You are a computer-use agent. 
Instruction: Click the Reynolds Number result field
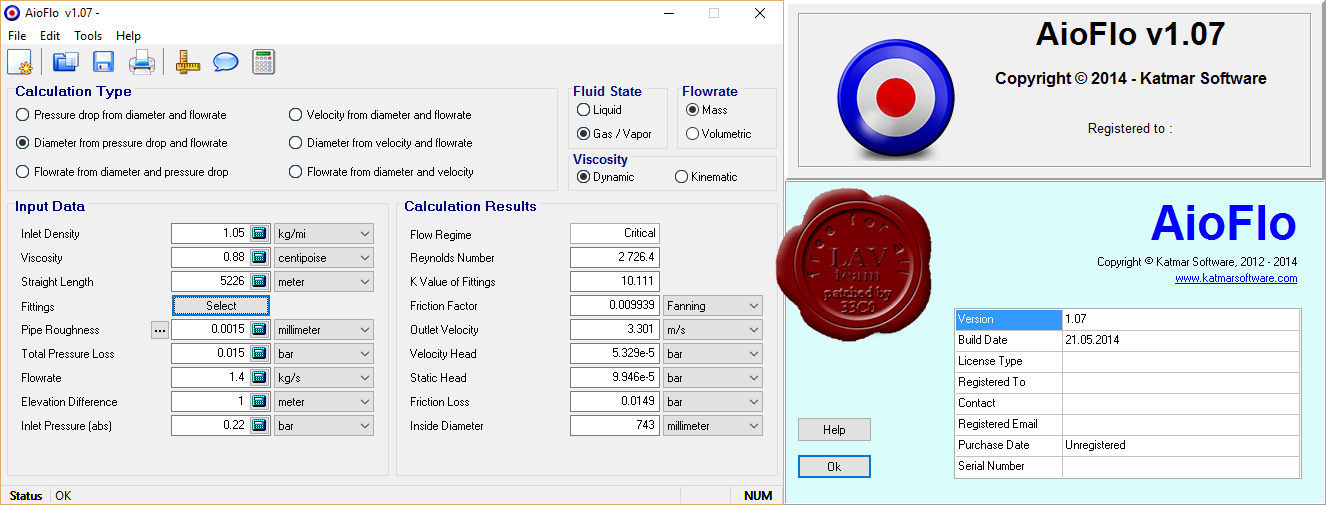coord(615,257)
